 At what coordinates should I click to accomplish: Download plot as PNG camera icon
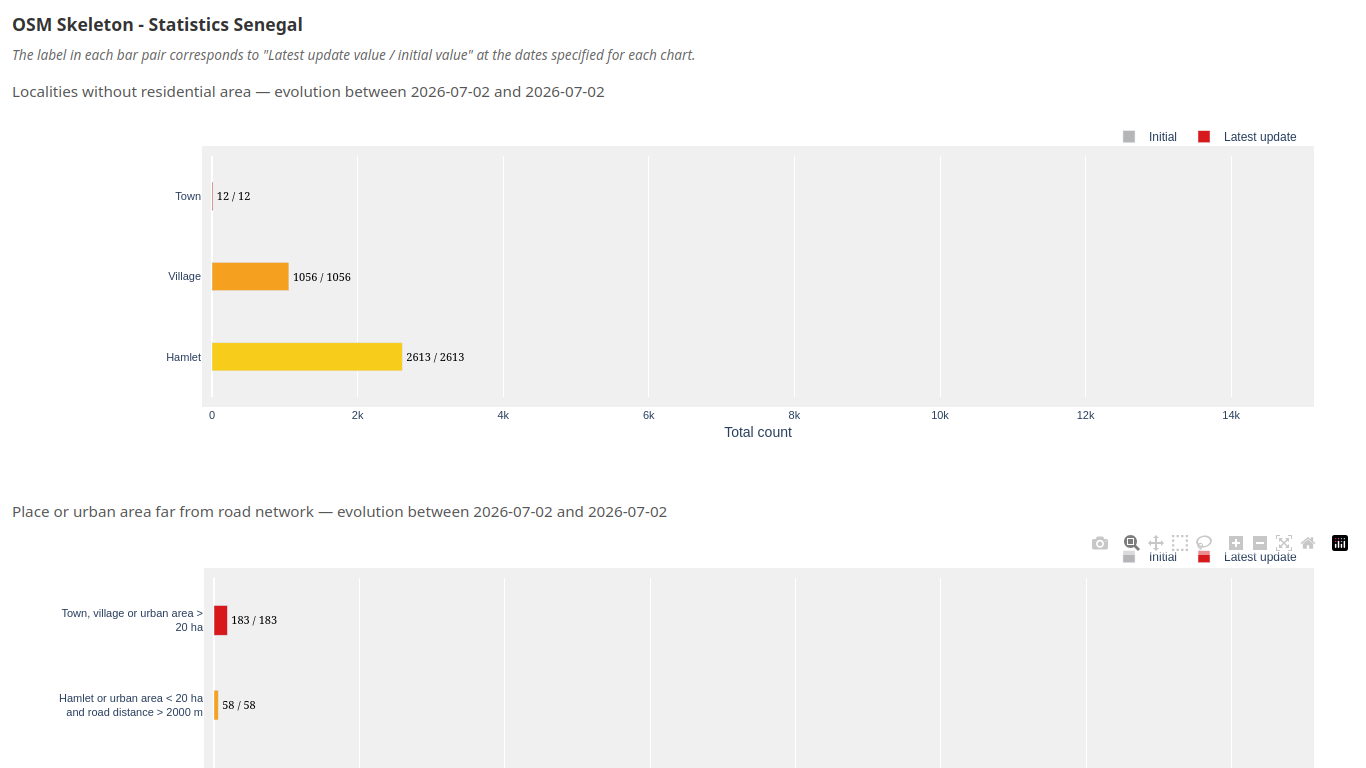click(1100, 543)
